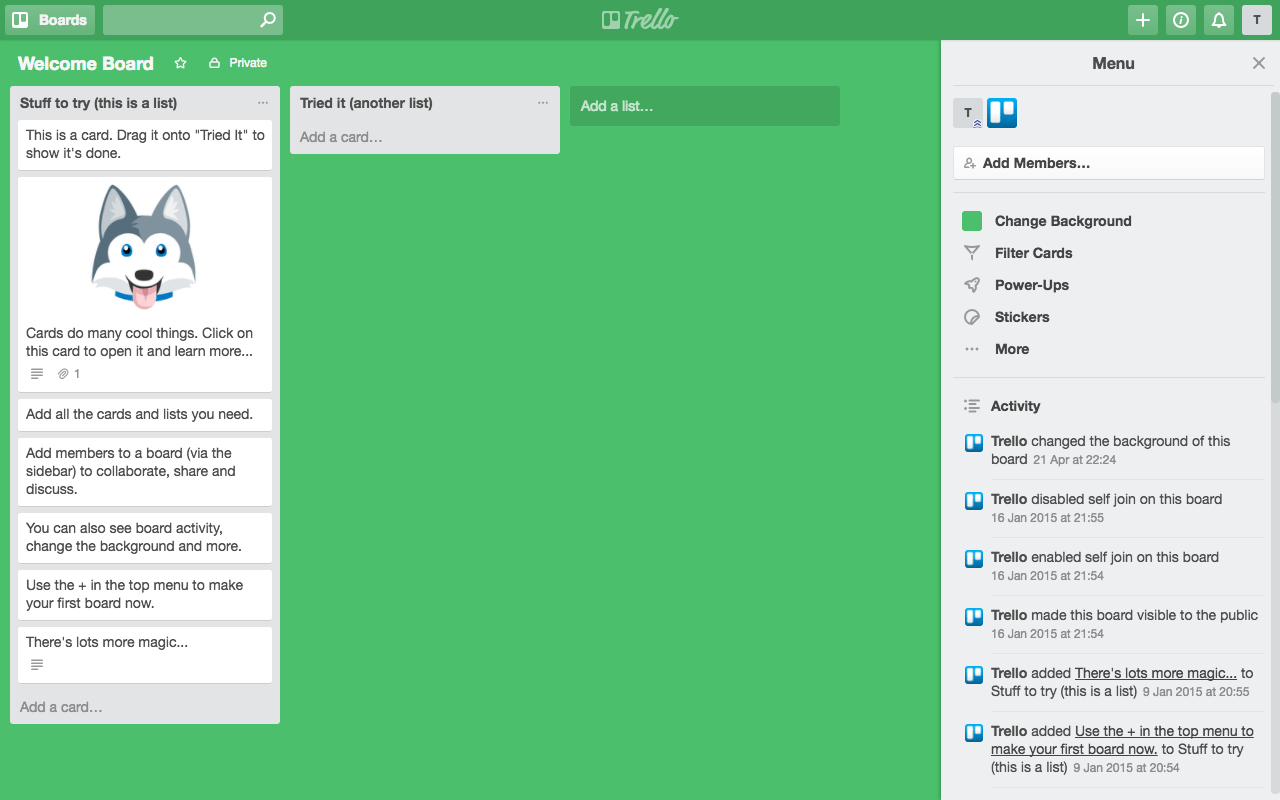Open Add all the cards and lists card
The height and width of the screenshot is (800, 1280).
coord(145,415)
